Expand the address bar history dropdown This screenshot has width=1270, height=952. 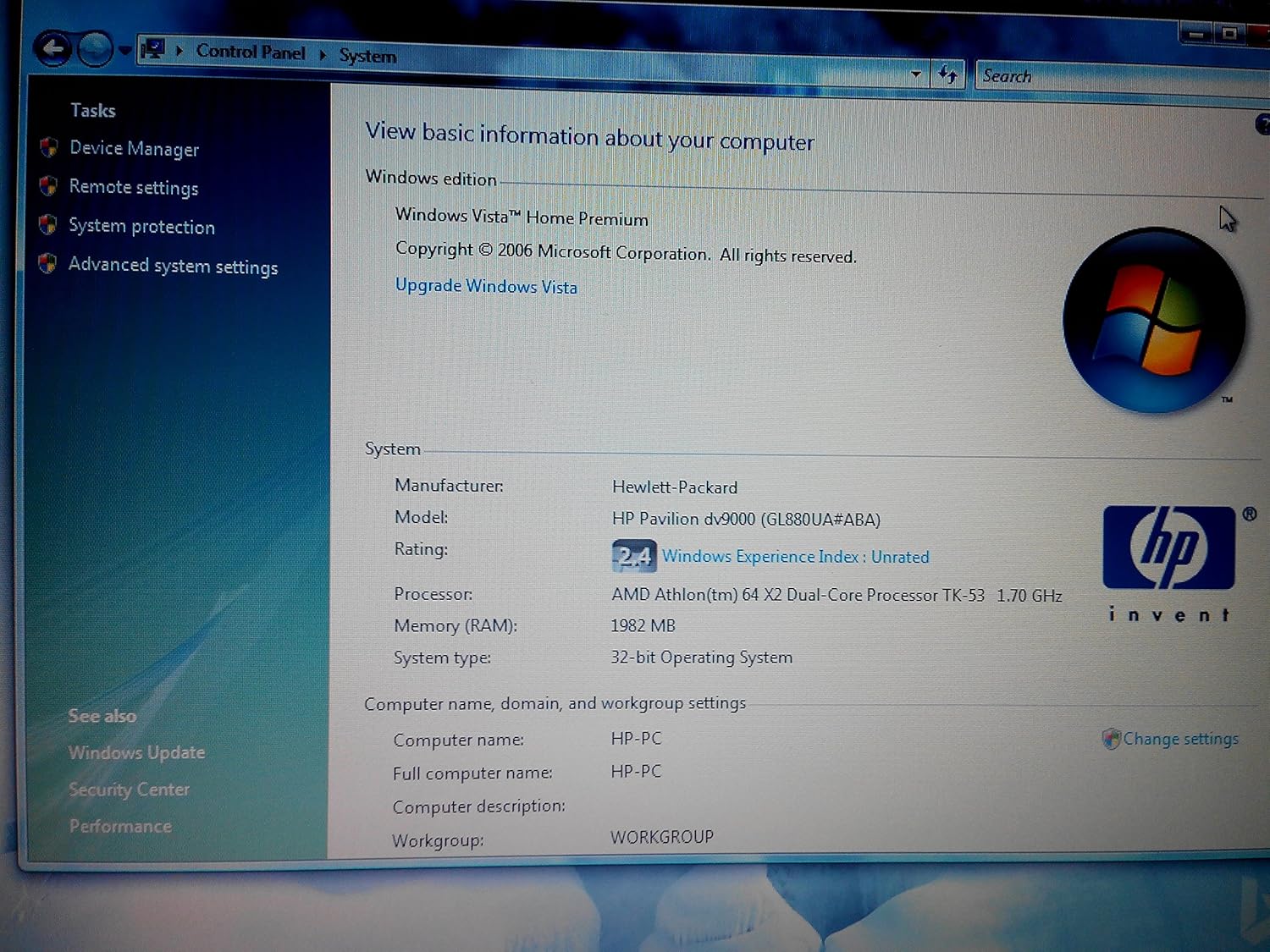pos(916,74)
